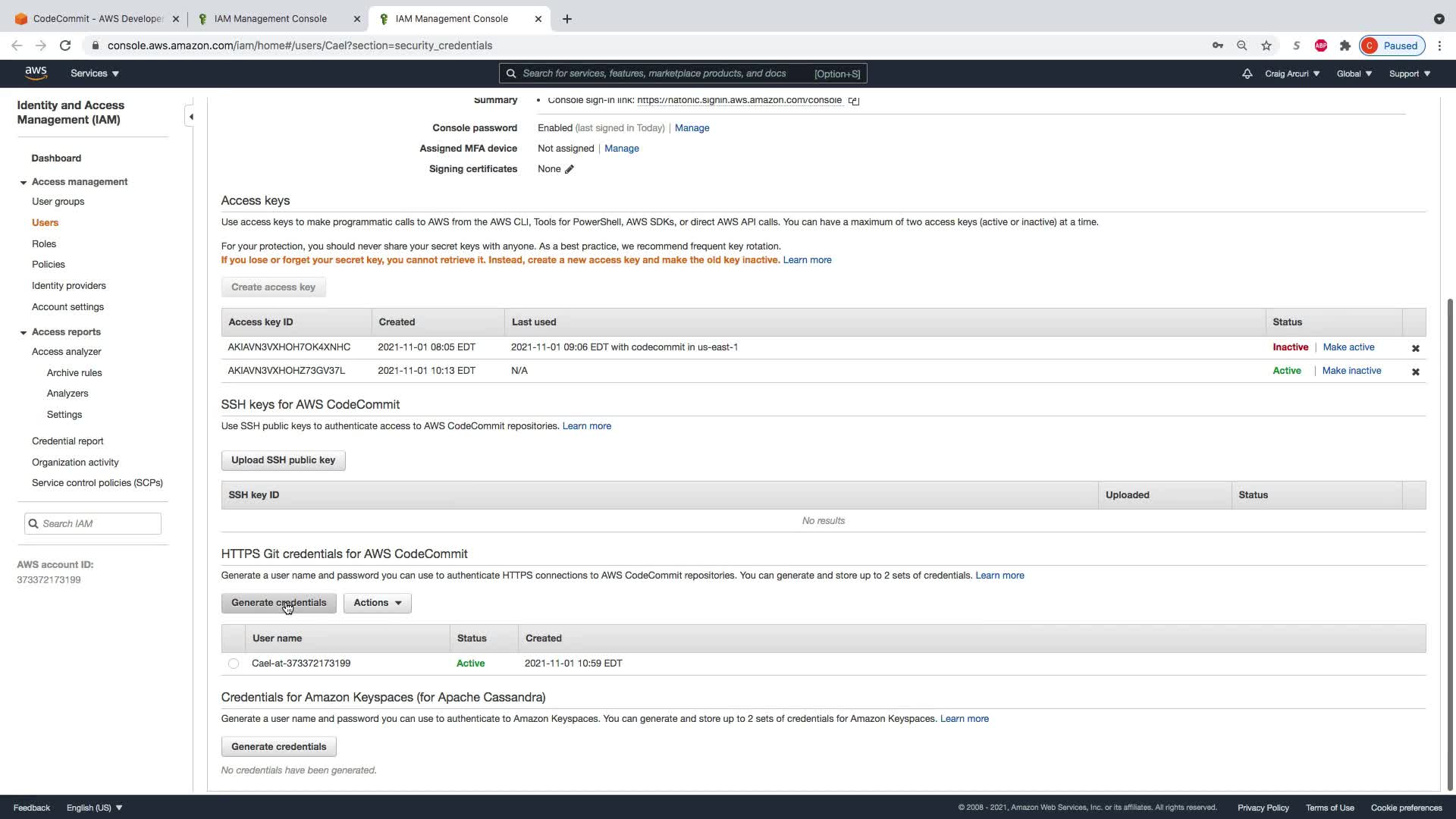Image resolution: width=1456 pixels, height=819 pixels.
Task: Bookmark page with the star icon
Action: [x=1266, y=45]
